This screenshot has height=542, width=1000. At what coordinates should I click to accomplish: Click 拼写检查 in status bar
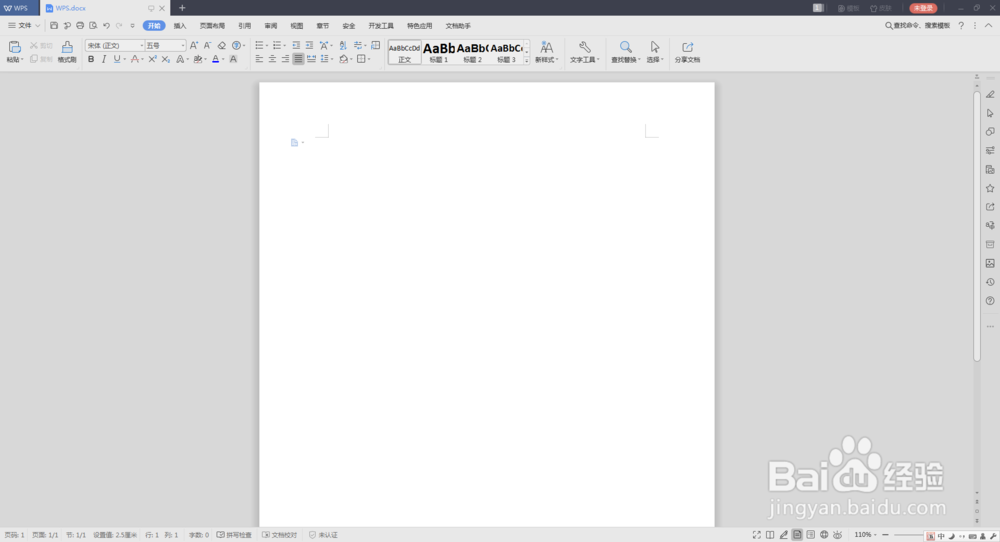pos(235,535)
